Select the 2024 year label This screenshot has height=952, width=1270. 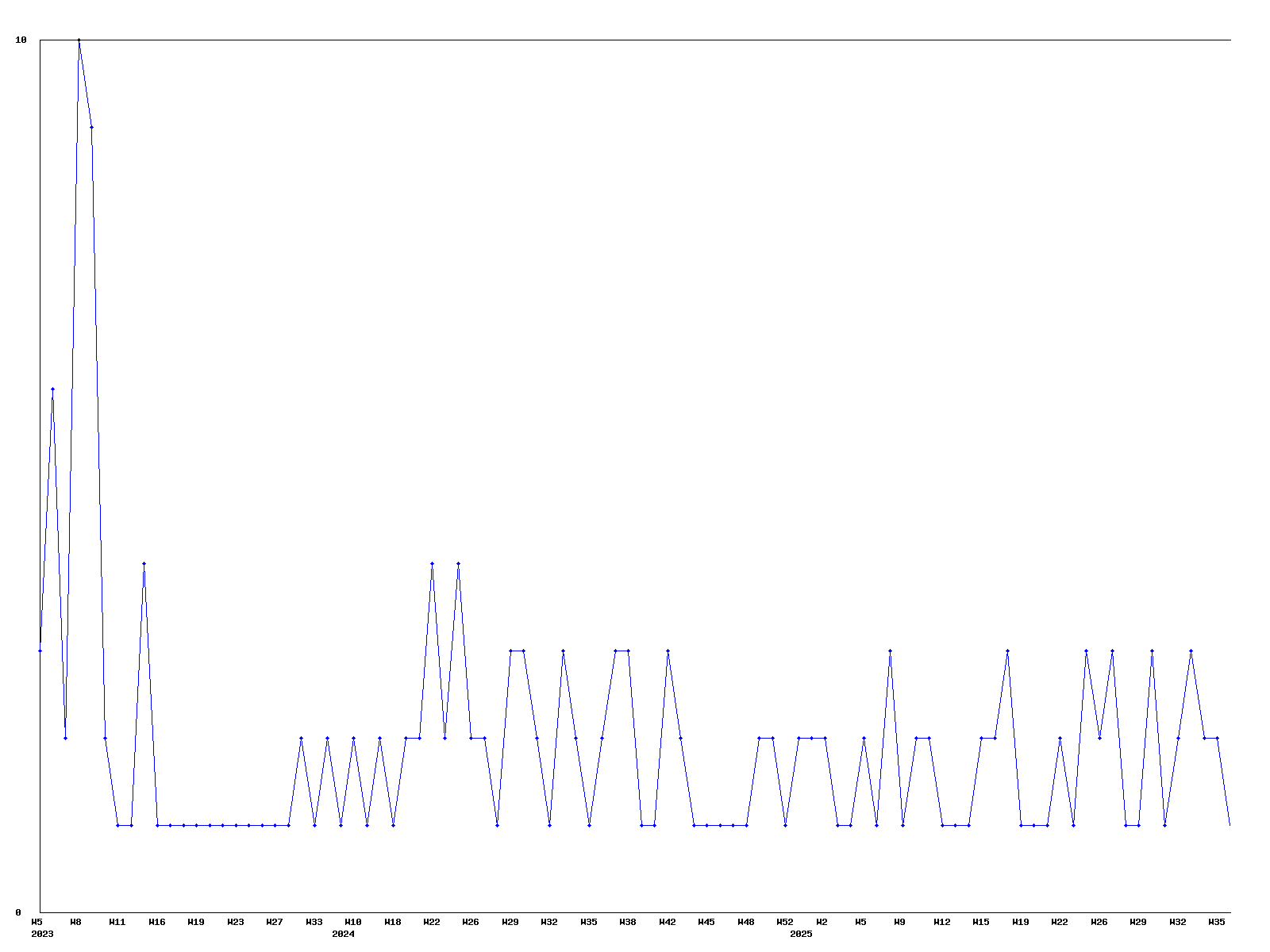click(x=343, y=934)
